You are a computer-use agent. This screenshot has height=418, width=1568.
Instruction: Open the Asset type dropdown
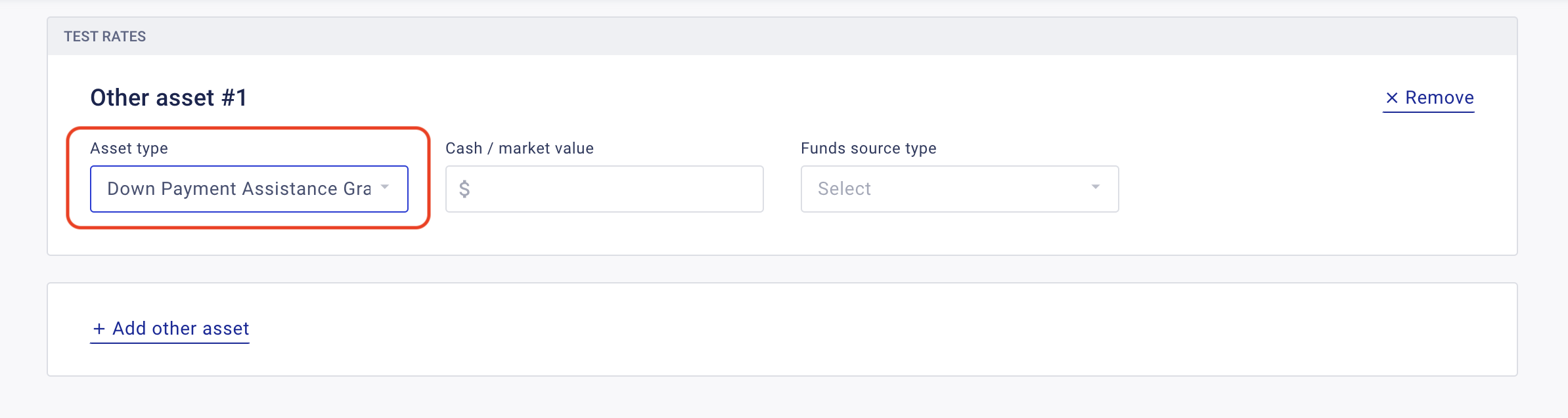tap(248, 189)
